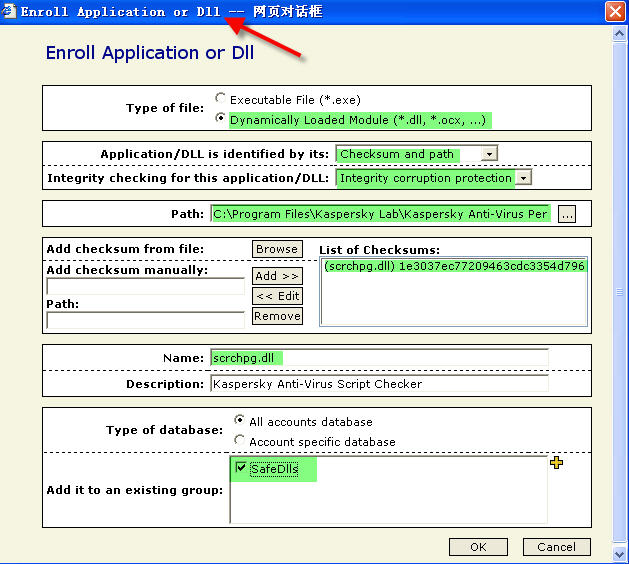The height and width of the screenshot is (564, 629).
Task: Close the Enroll Application dialog window
Action: [x=615, y=12]
